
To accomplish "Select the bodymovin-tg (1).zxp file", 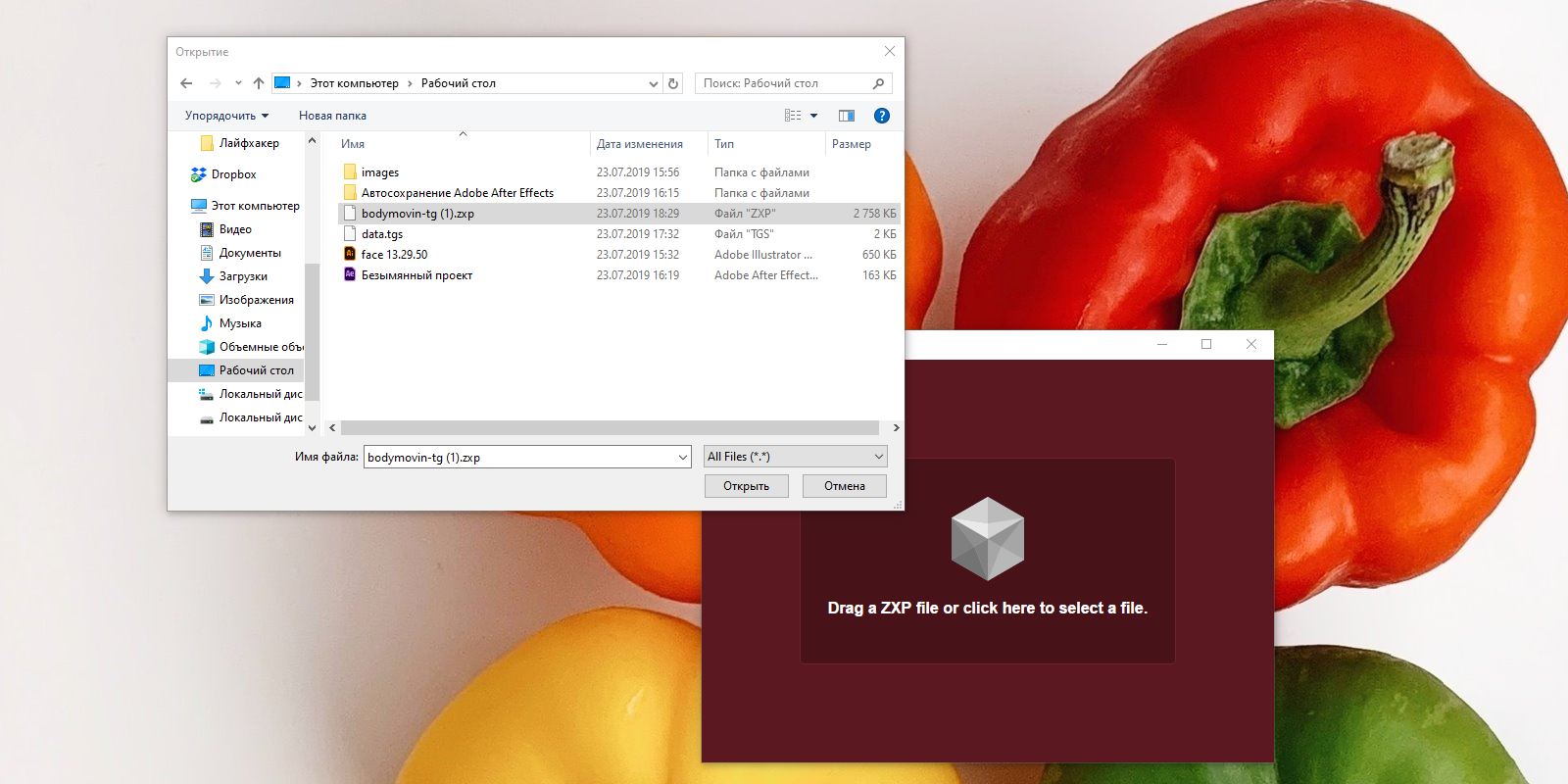I will [x=619, y=214].
